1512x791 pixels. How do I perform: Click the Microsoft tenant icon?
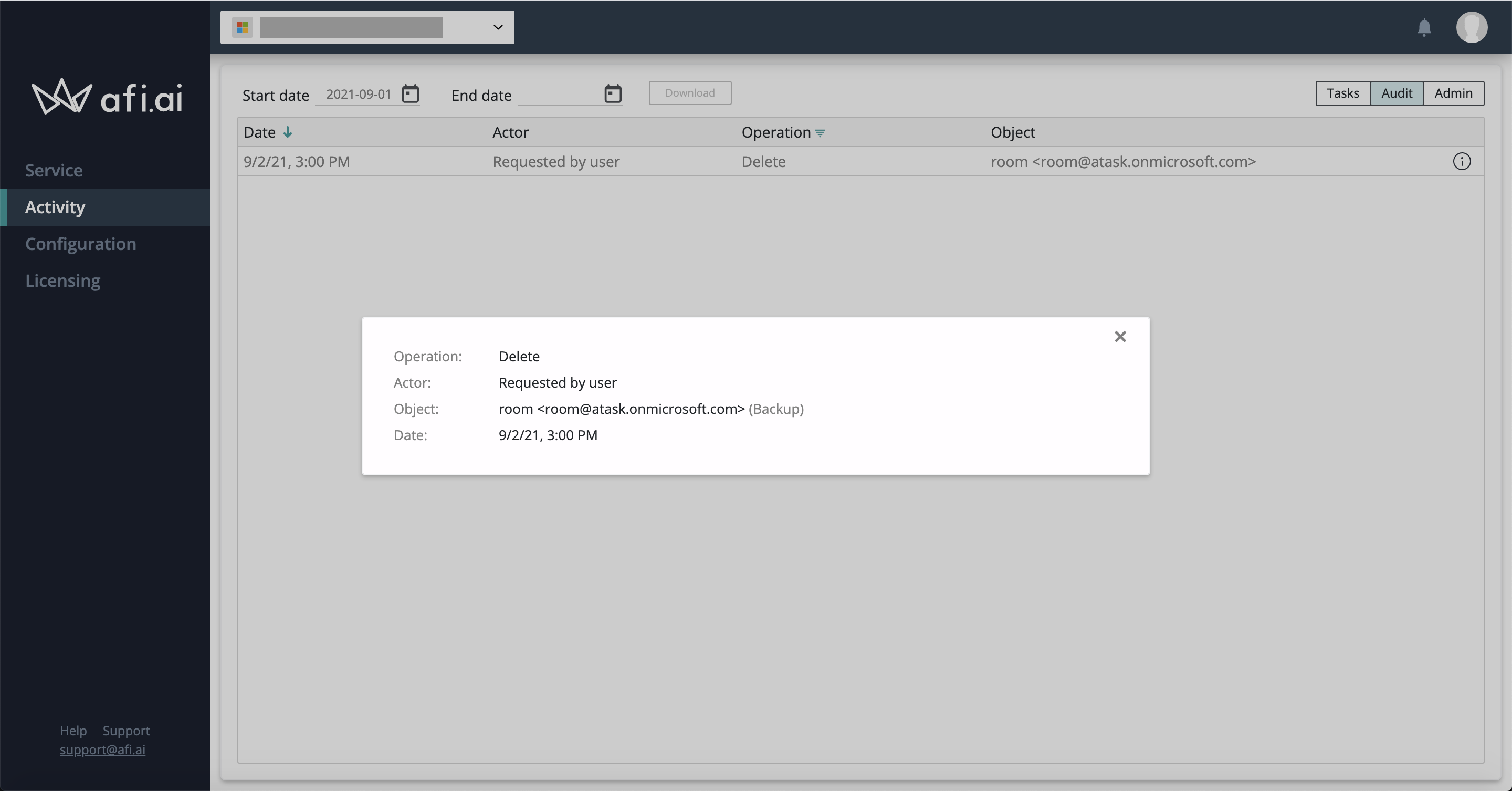point(243,27)
